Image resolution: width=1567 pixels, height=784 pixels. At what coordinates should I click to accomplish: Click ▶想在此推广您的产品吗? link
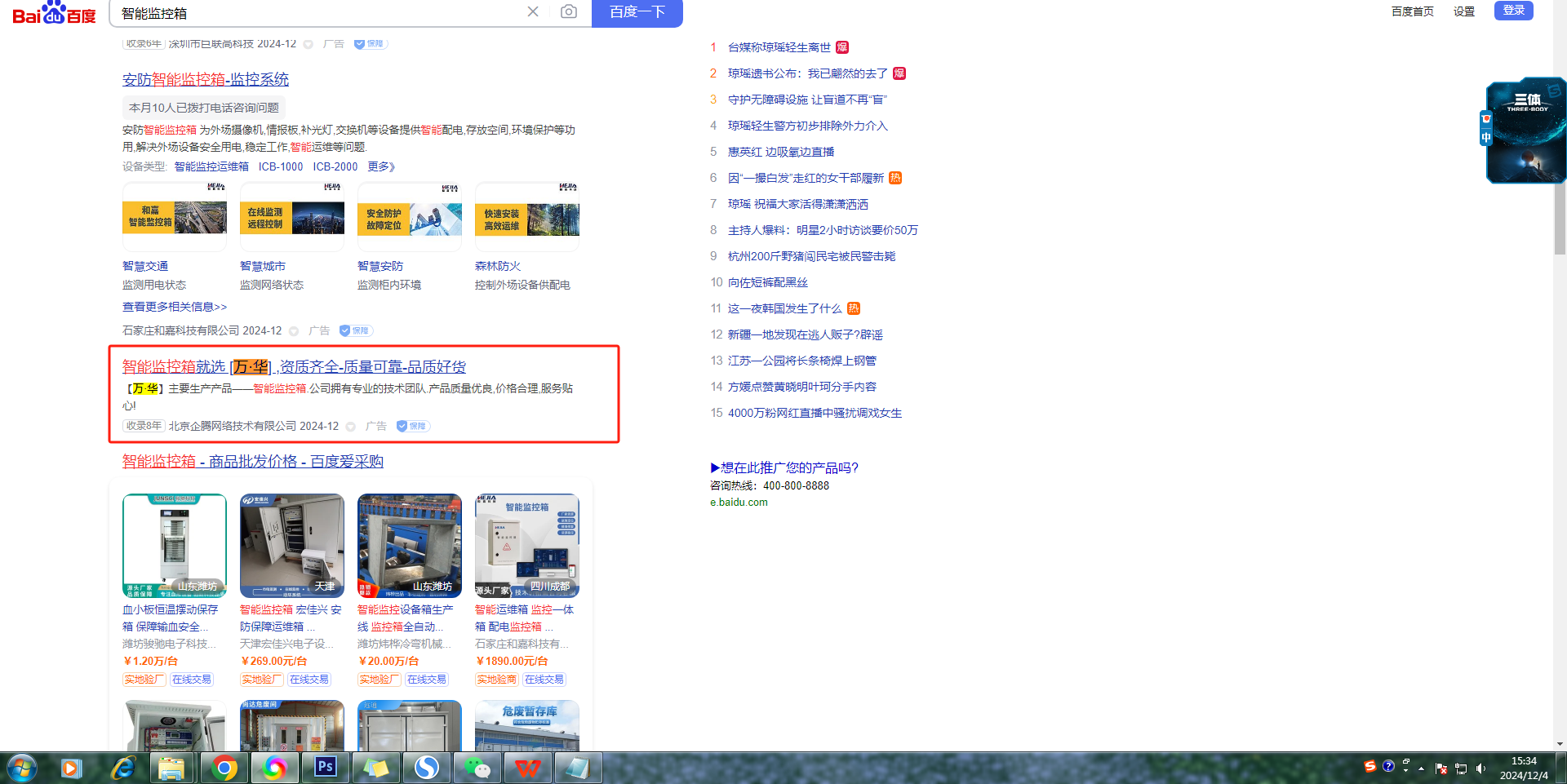784,467
